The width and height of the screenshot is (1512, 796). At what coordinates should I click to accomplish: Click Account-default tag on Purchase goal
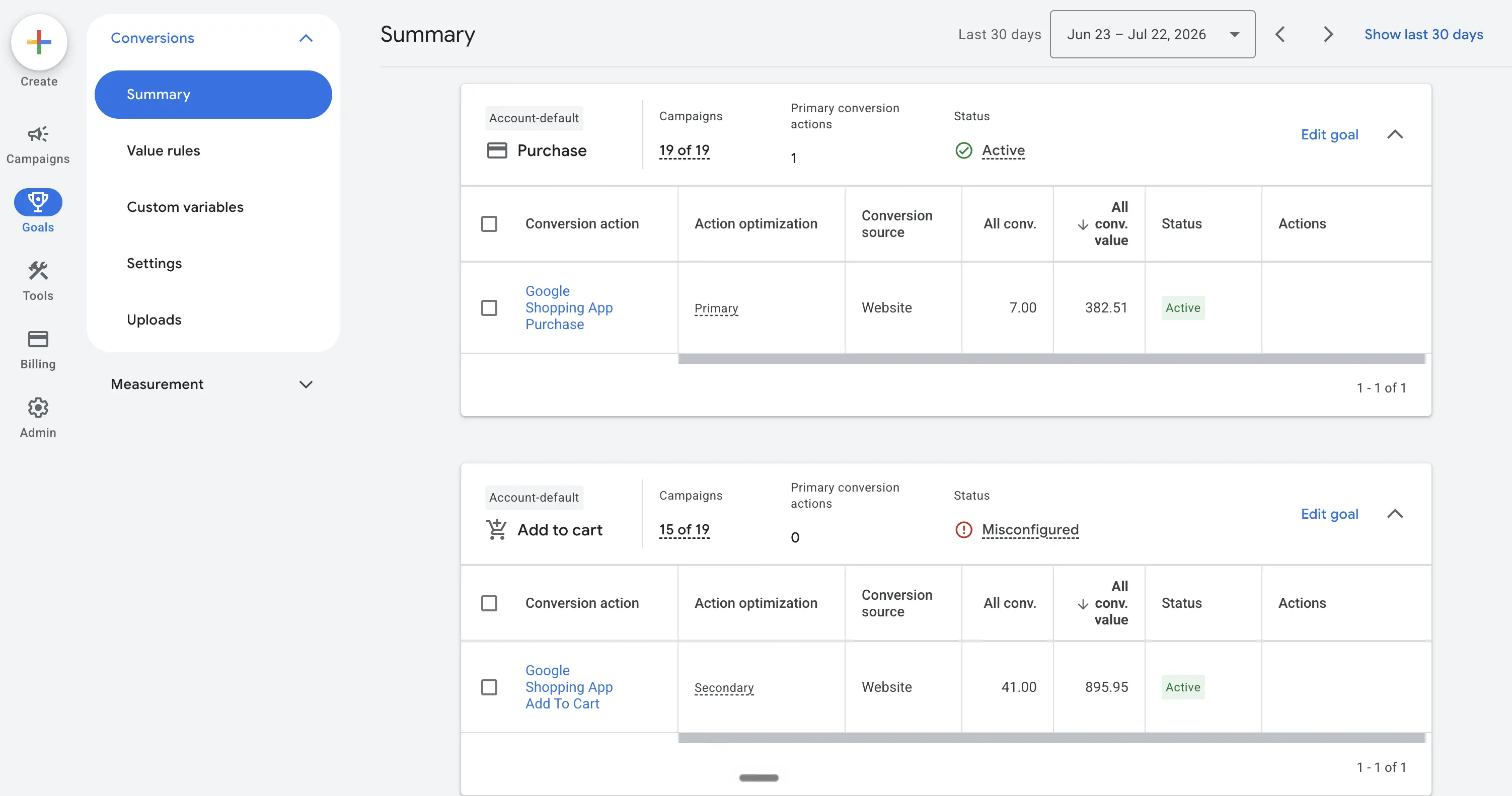[534, 118]
